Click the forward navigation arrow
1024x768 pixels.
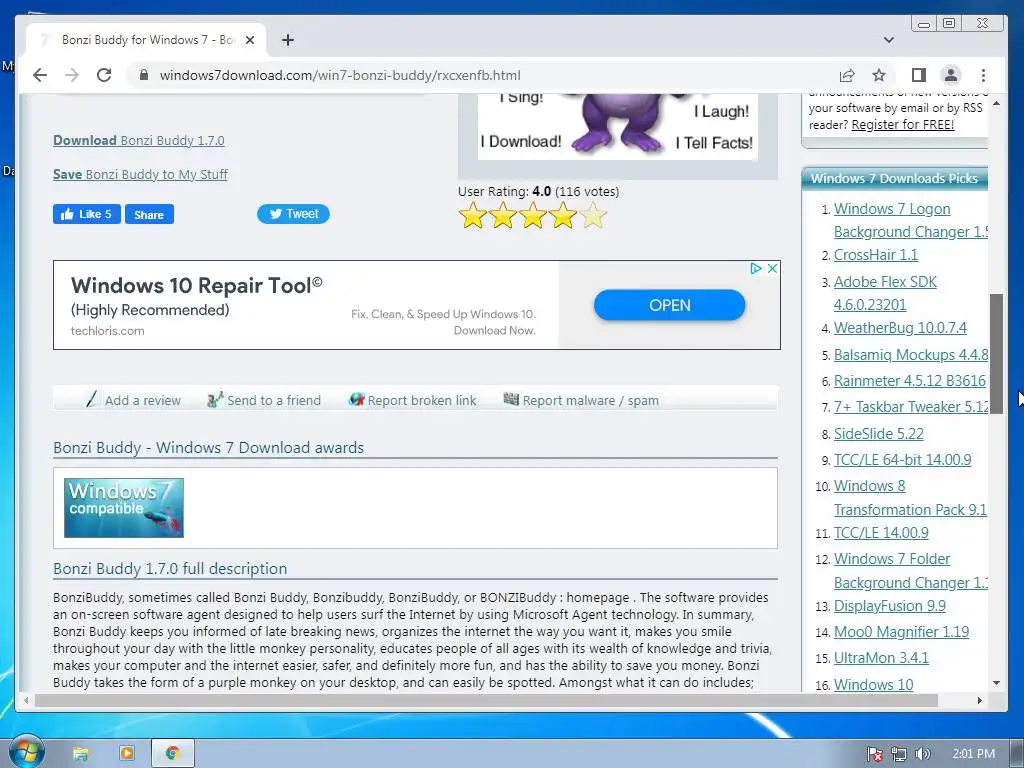[x=72, y=75]
